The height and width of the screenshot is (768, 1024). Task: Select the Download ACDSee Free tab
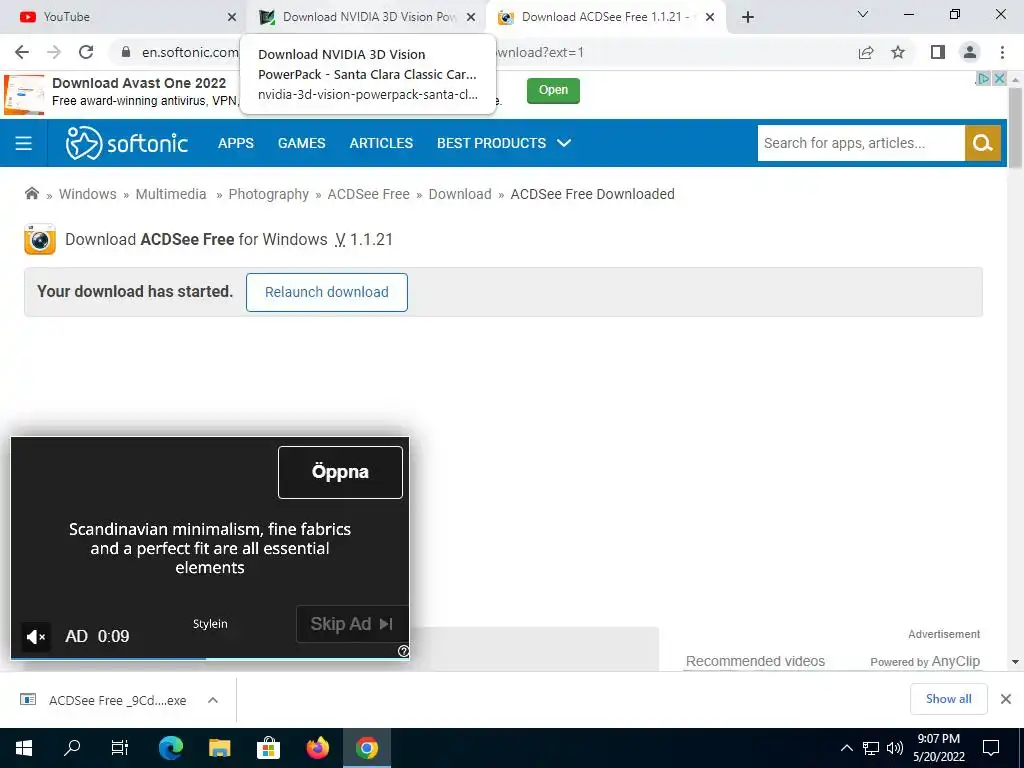pos(606,17)
